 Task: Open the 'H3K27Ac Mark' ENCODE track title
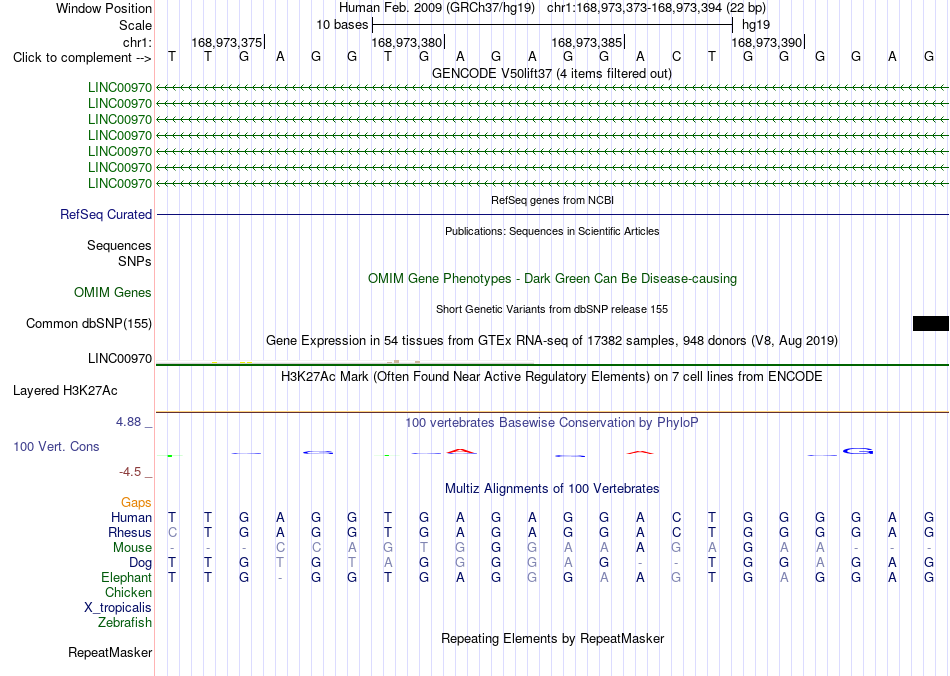552,377
